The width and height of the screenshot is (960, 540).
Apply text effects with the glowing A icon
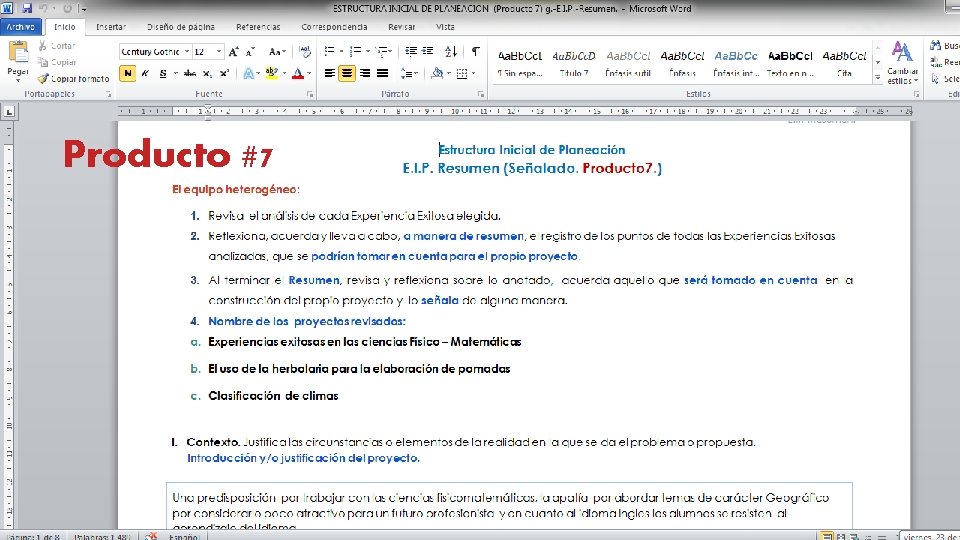(x=248, y=73)
